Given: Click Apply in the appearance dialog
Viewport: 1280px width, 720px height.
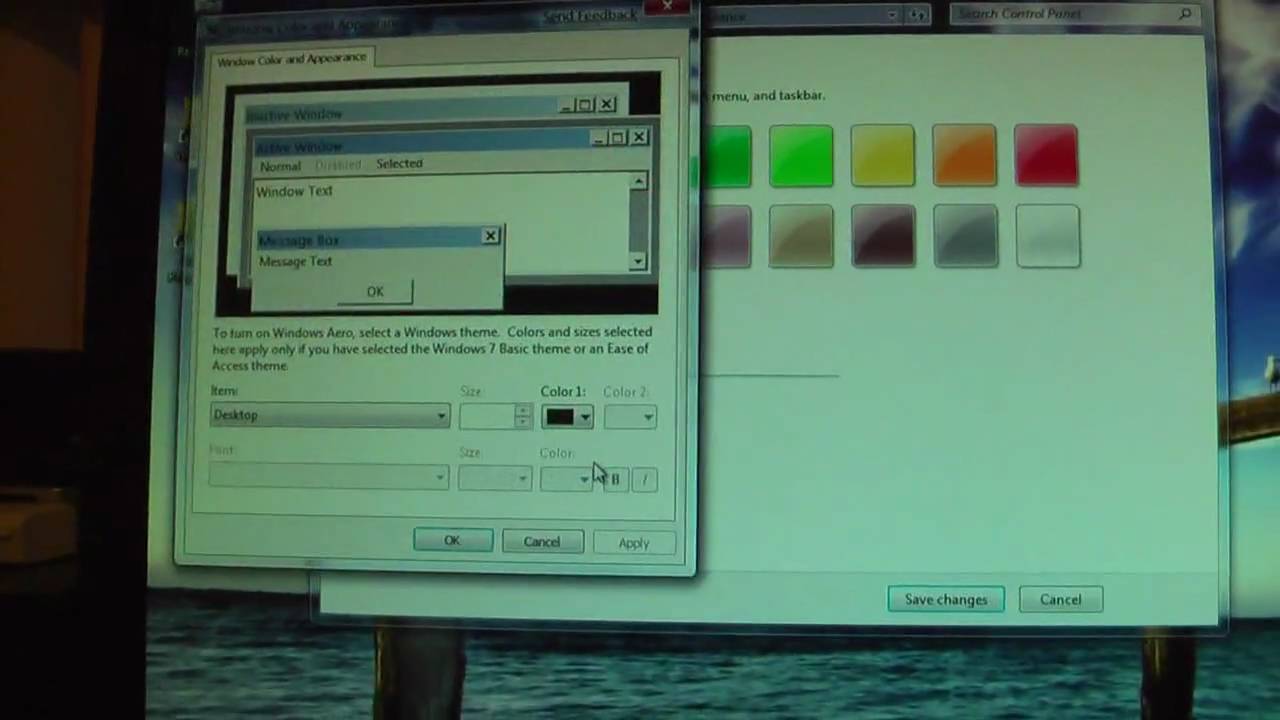Looking at the screenshot, I should click(x=633, y=543).
